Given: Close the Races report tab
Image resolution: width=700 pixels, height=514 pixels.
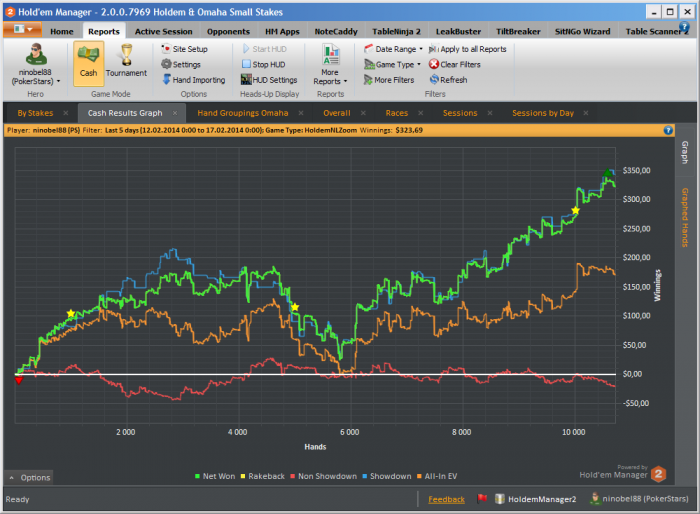Looking at the screenshot, I should point(421,113).
